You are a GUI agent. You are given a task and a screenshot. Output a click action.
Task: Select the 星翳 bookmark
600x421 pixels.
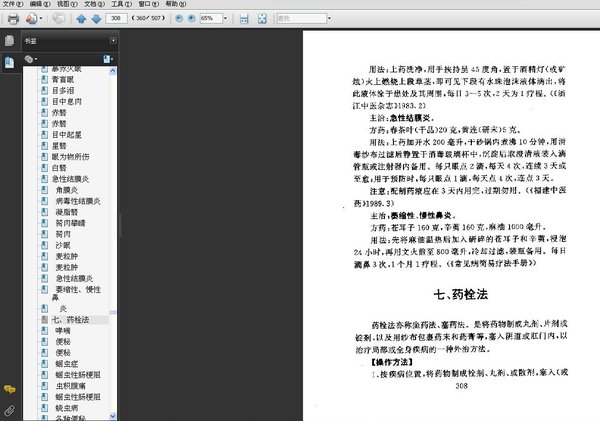(x=59, y=146)
